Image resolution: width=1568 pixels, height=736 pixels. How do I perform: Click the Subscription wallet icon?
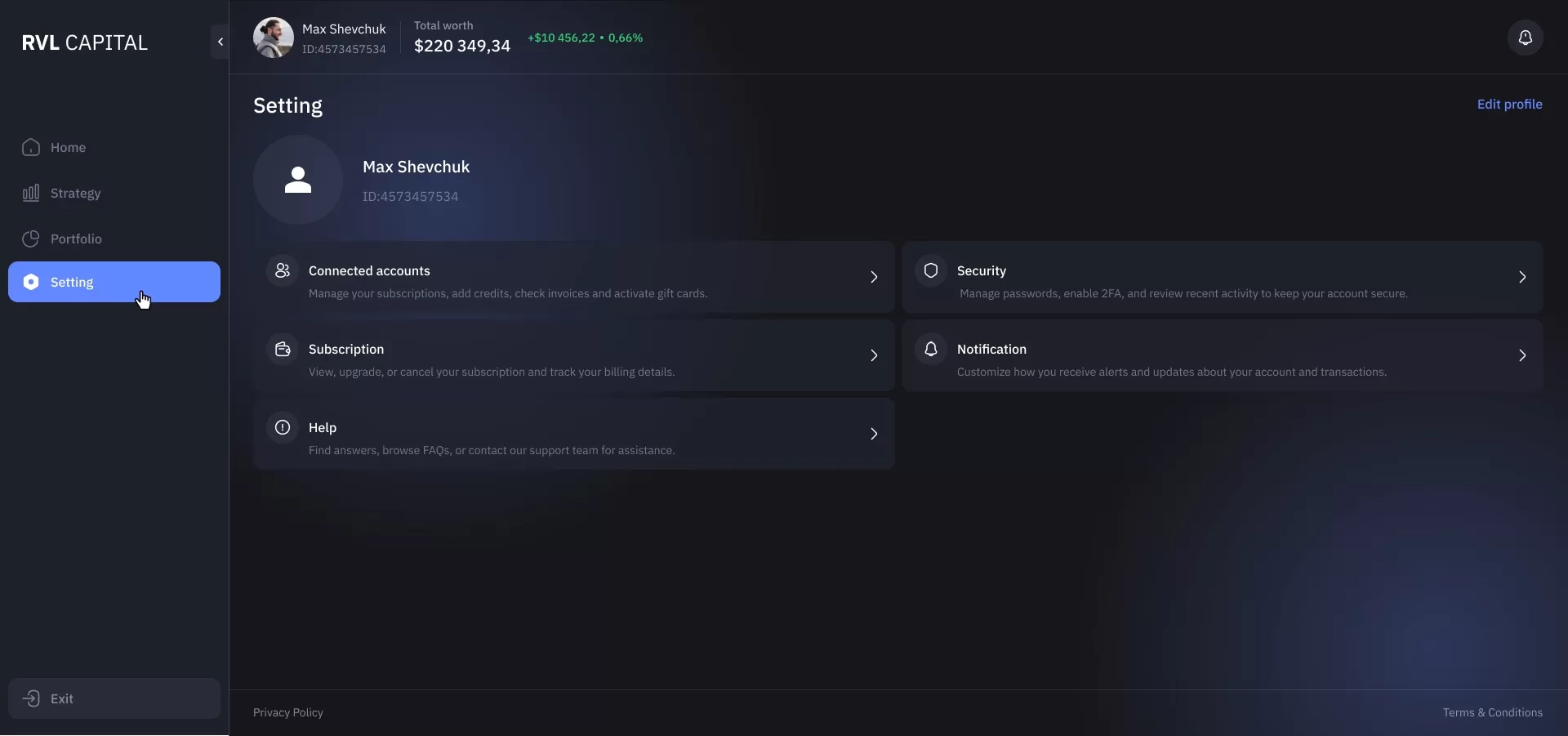point(283,349)
